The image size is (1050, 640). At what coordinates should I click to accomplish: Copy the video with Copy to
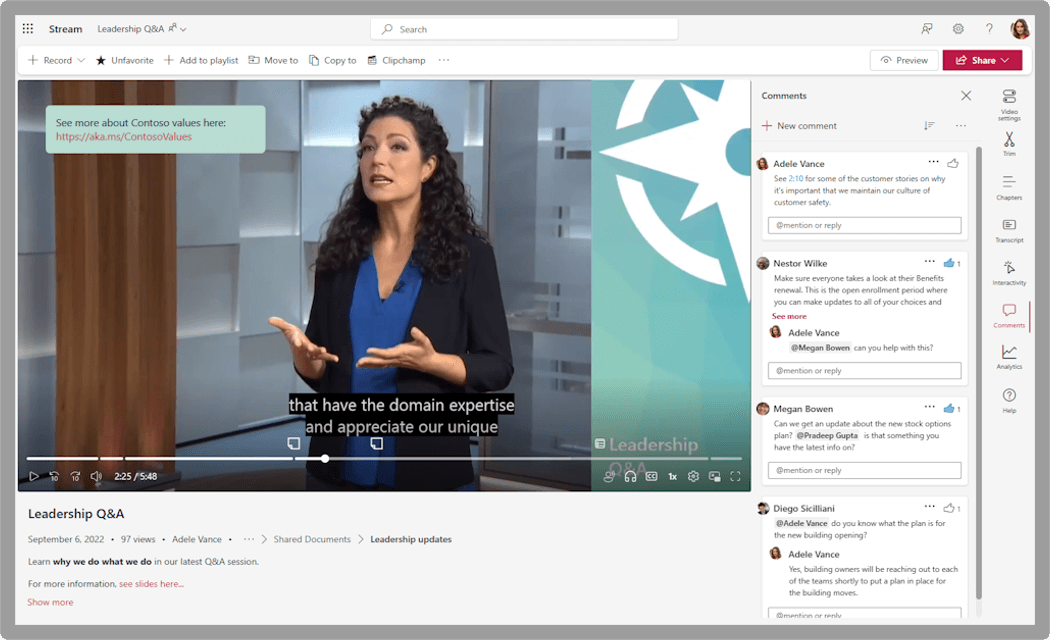(332, 60)
